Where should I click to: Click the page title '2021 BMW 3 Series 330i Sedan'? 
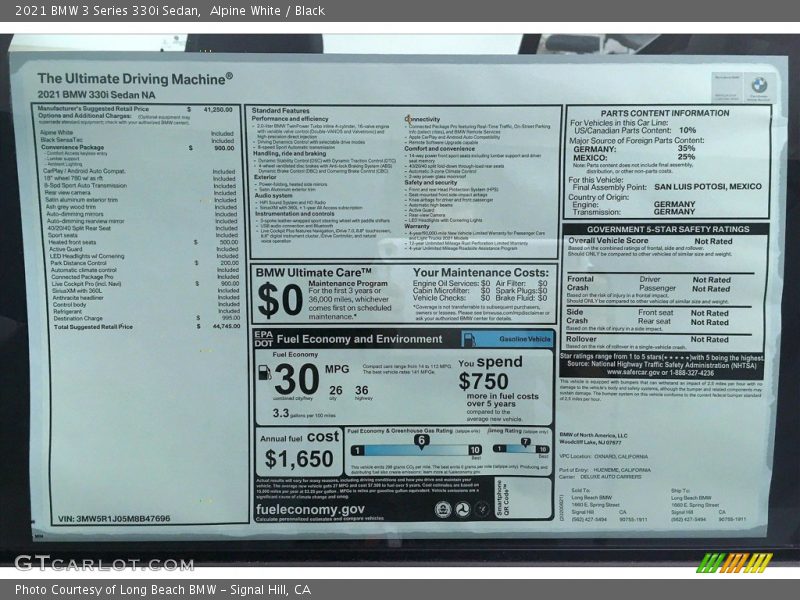[107, 11]
